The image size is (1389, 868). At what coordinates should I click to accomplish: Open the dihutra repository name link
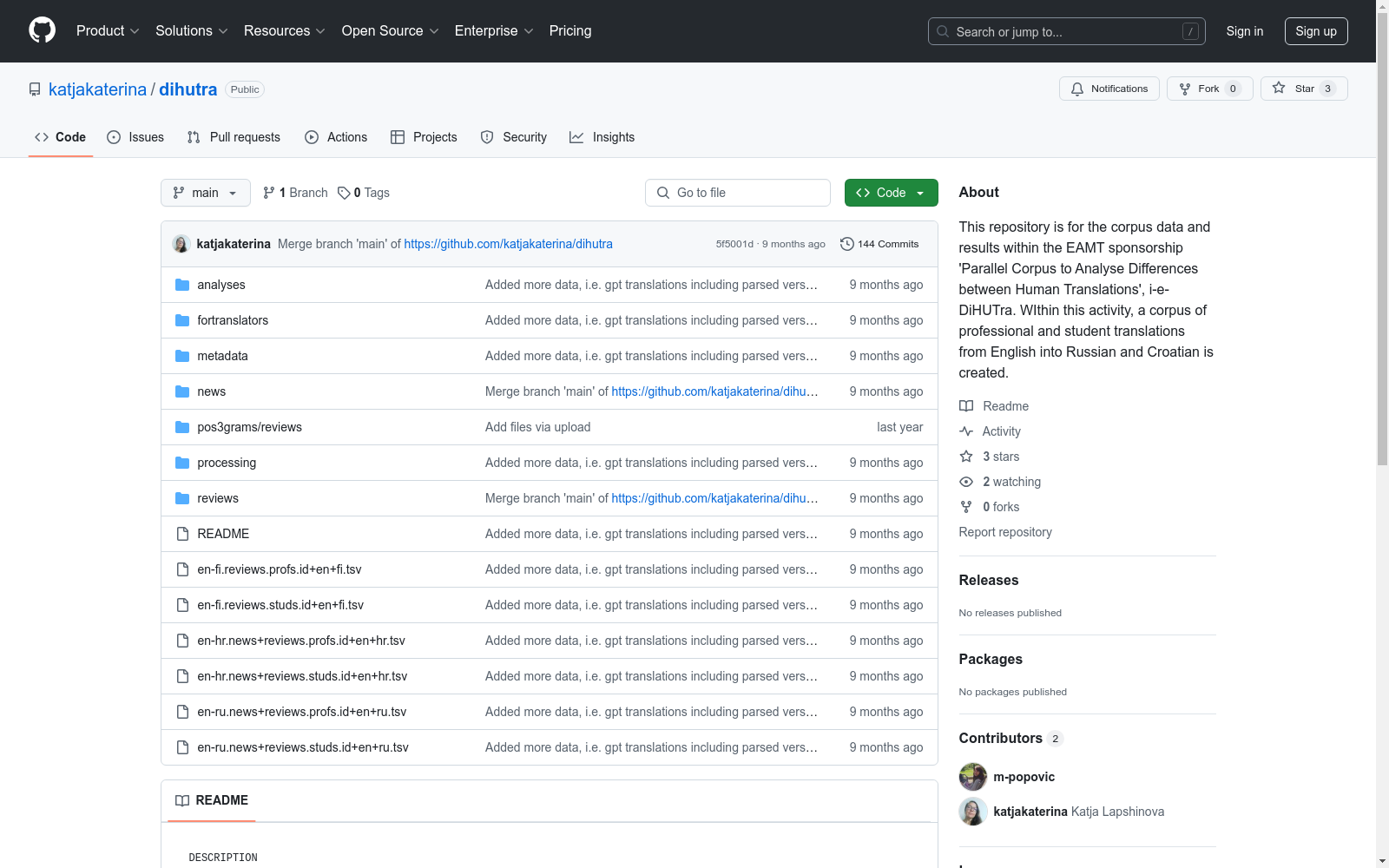188,89
